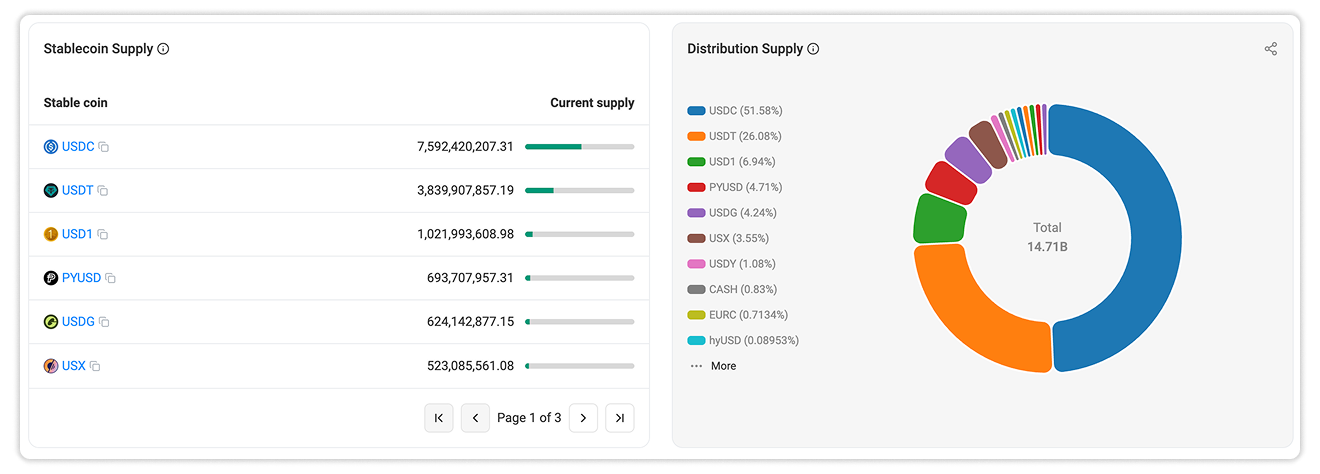Copy the USX token address
Viewport: 1320px width, 474px height.
95,366
